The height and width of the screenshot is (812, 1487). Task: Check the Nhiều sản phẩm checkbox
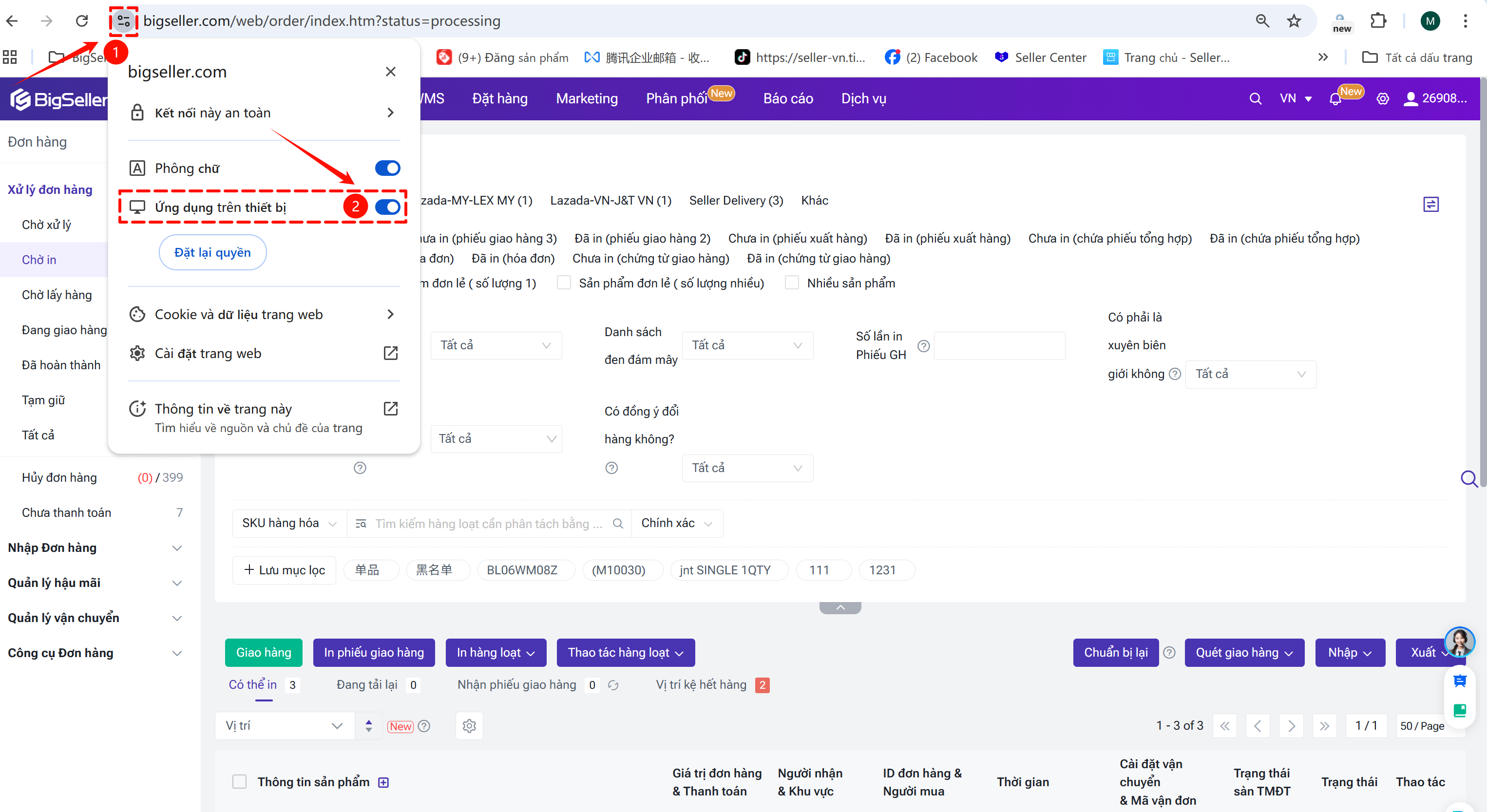[x=792, y=283]
